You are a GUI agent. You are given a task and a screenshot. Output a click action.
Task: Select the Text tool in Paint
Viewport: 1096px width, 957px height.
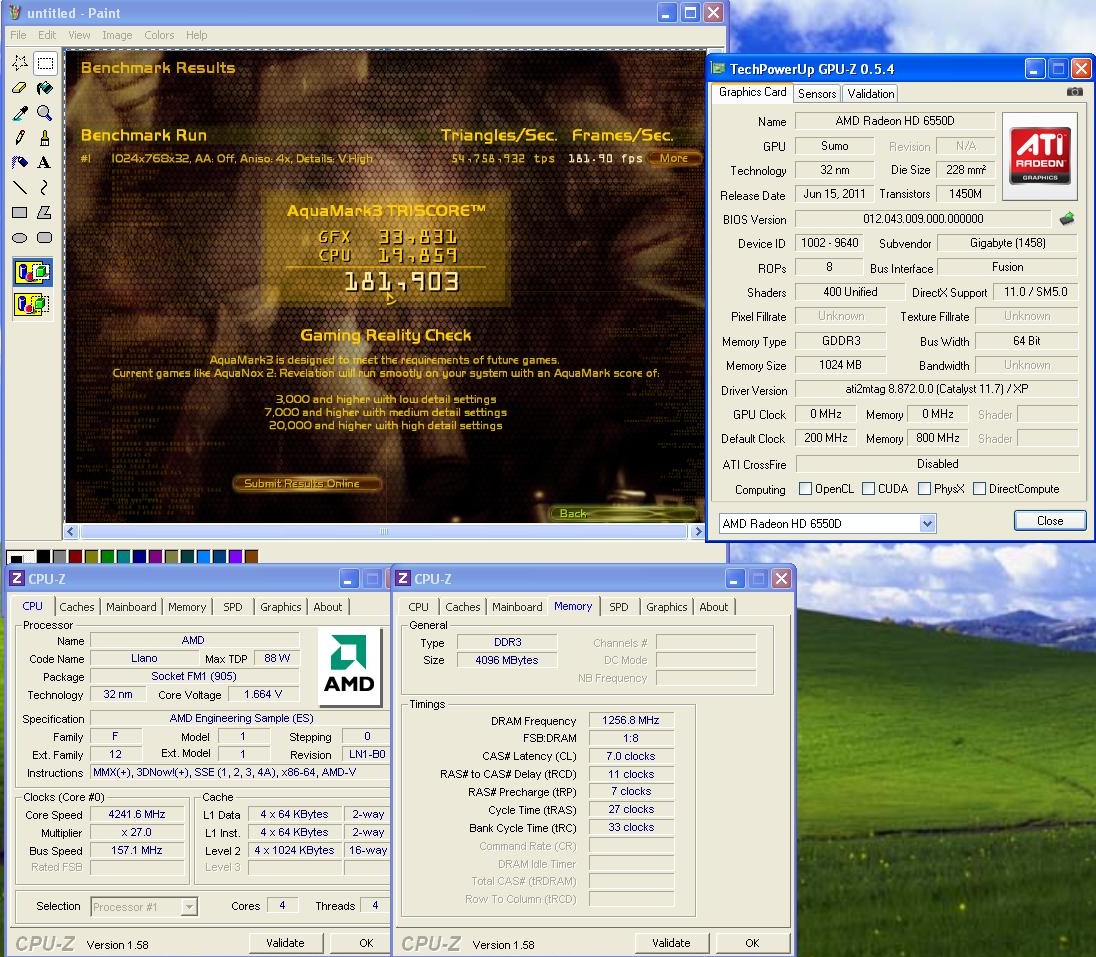pyautogui.click(x=45, y=163)
